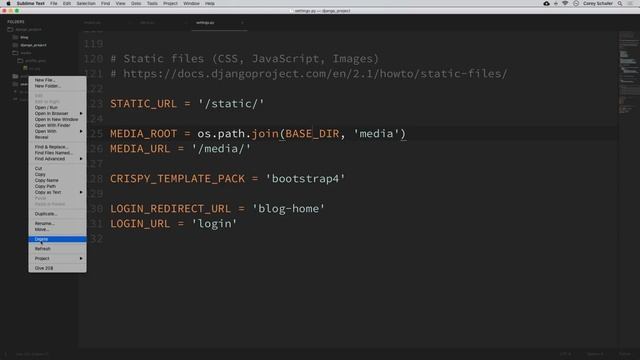Click the Wi-Fi status icon
Screen dimensions: 640x360
point(565,3)
